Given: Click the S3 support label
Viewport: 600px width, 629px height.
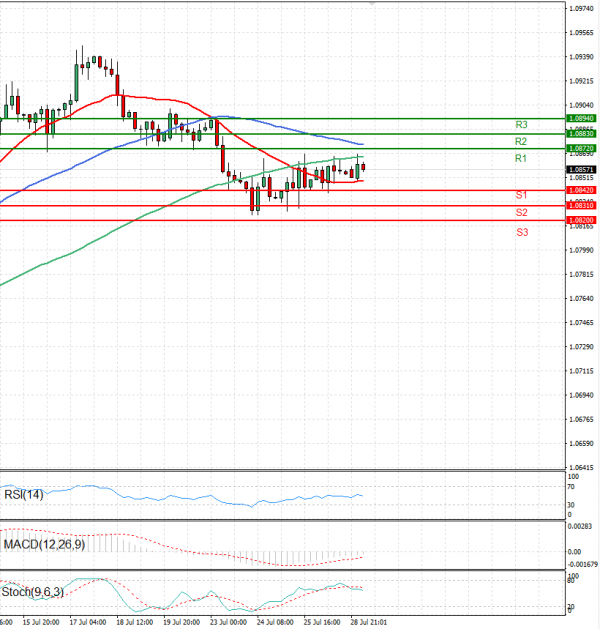Looking at the screenshot, I should (522, 232).
